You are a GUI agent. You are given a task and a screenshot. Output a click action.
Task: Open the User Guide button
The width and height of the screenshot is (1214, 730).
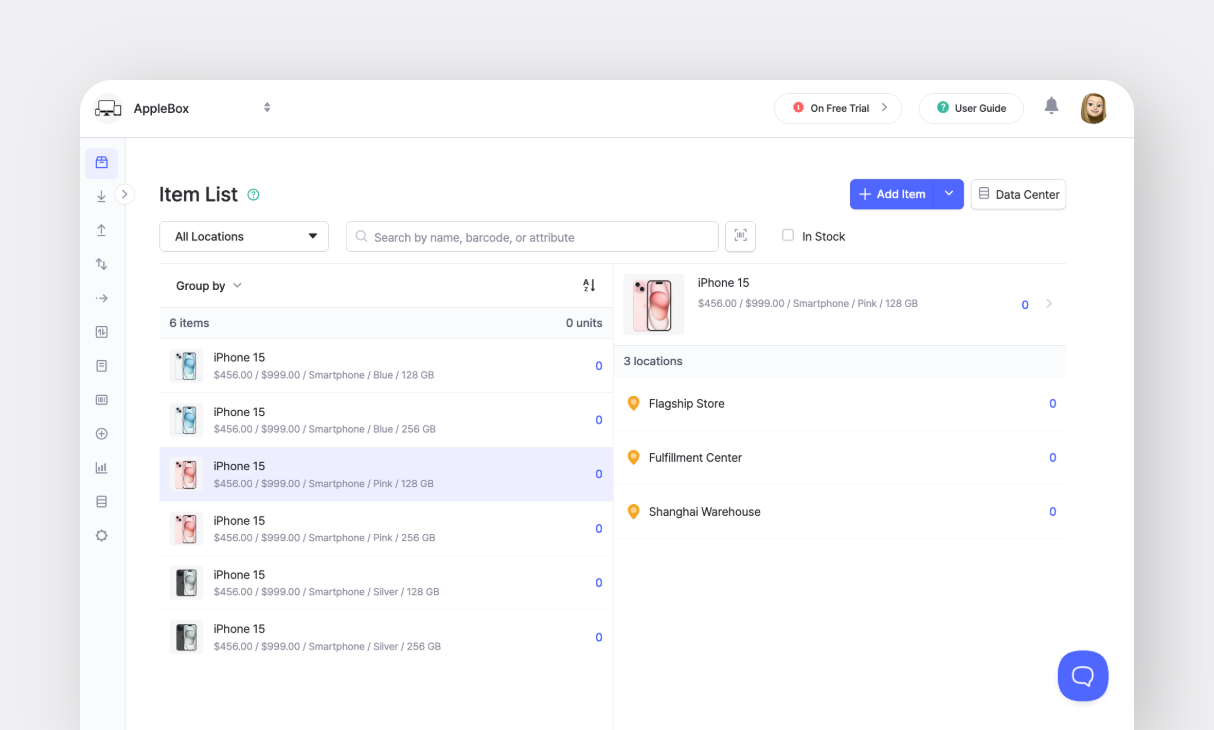pyautogui.click(x=971, y=108)
